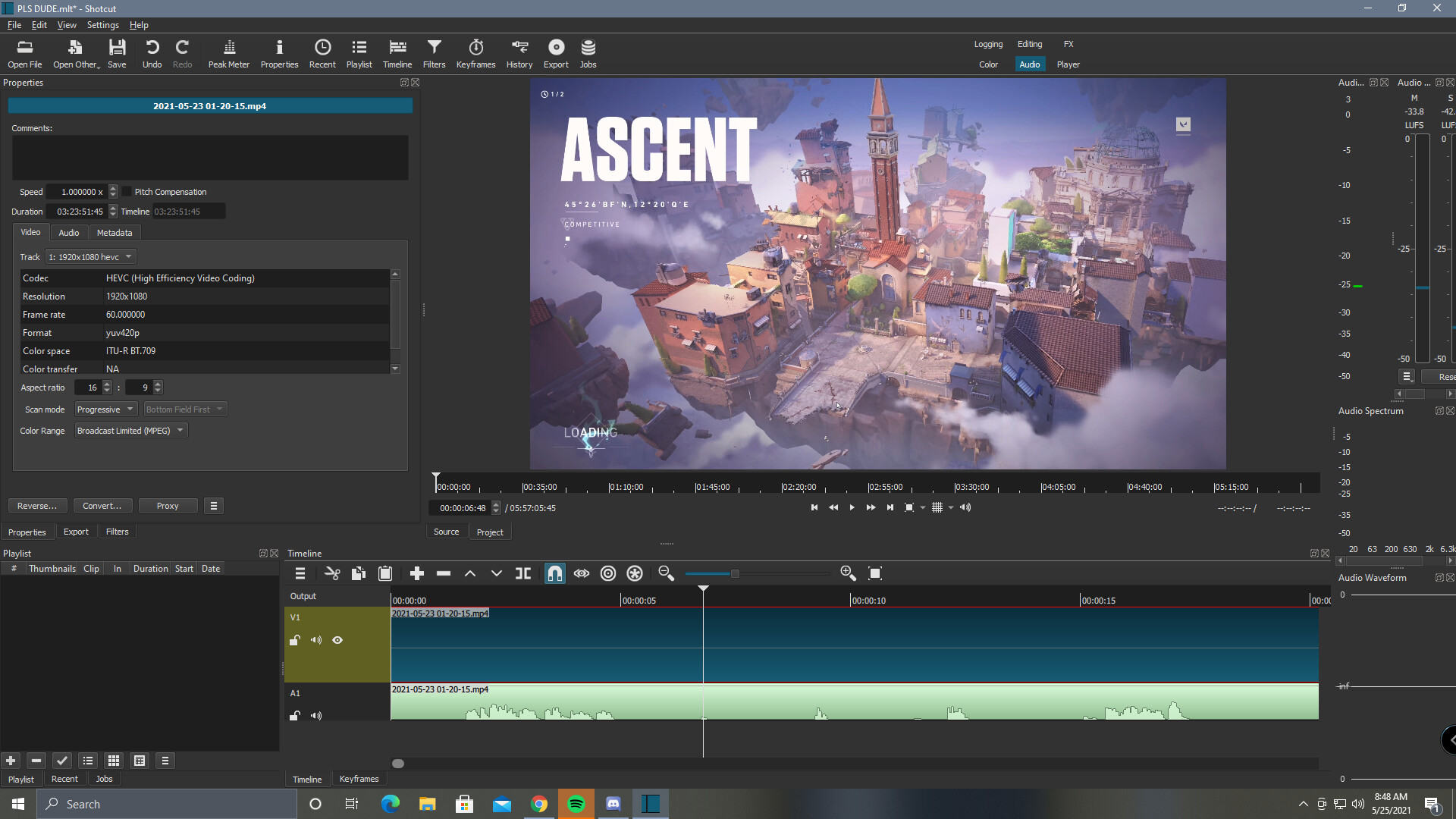Open the Keyframes panel from toolbar
The height and width of the screenshot is (819, 1456).
click(x=475, y=54)
